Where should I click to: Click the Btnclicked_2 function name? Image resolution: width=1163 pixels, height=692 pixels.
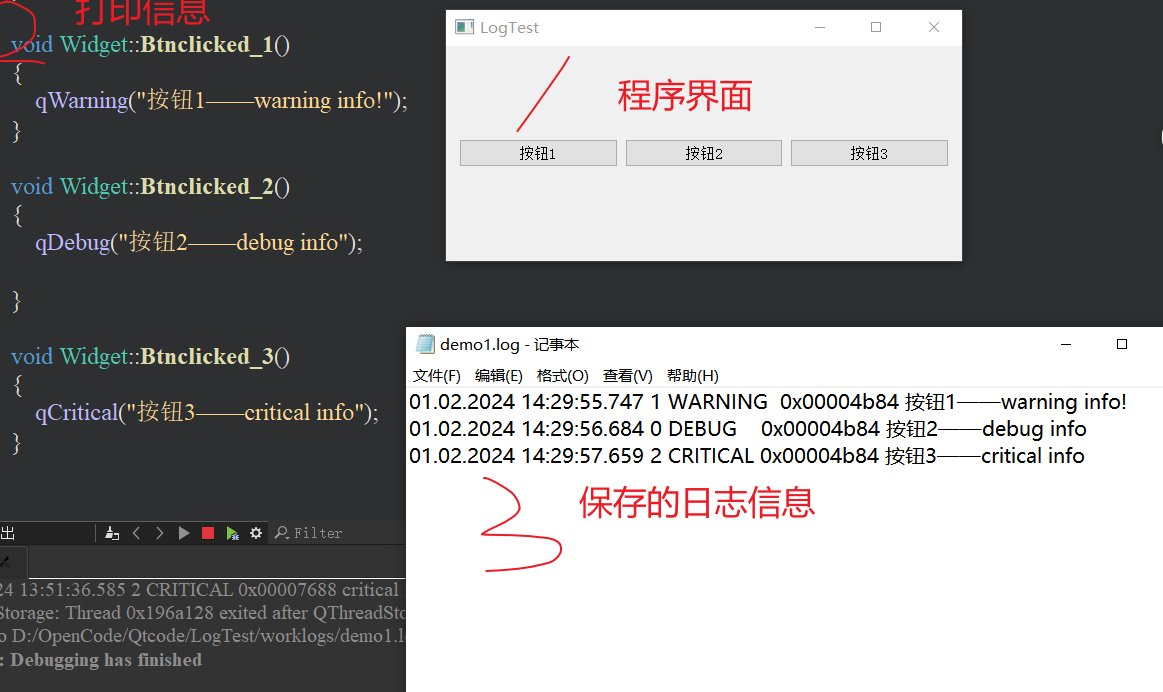207,187
